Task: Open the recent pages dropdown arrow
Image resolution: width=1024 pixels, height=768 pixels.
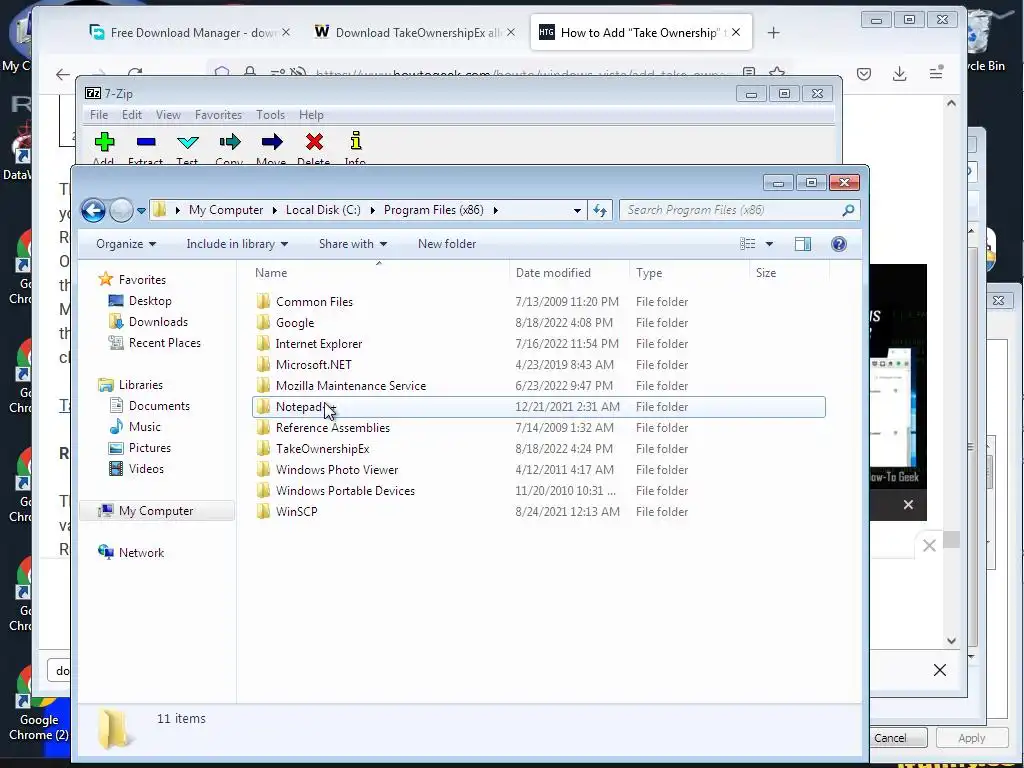Action: tap(141, 211)
